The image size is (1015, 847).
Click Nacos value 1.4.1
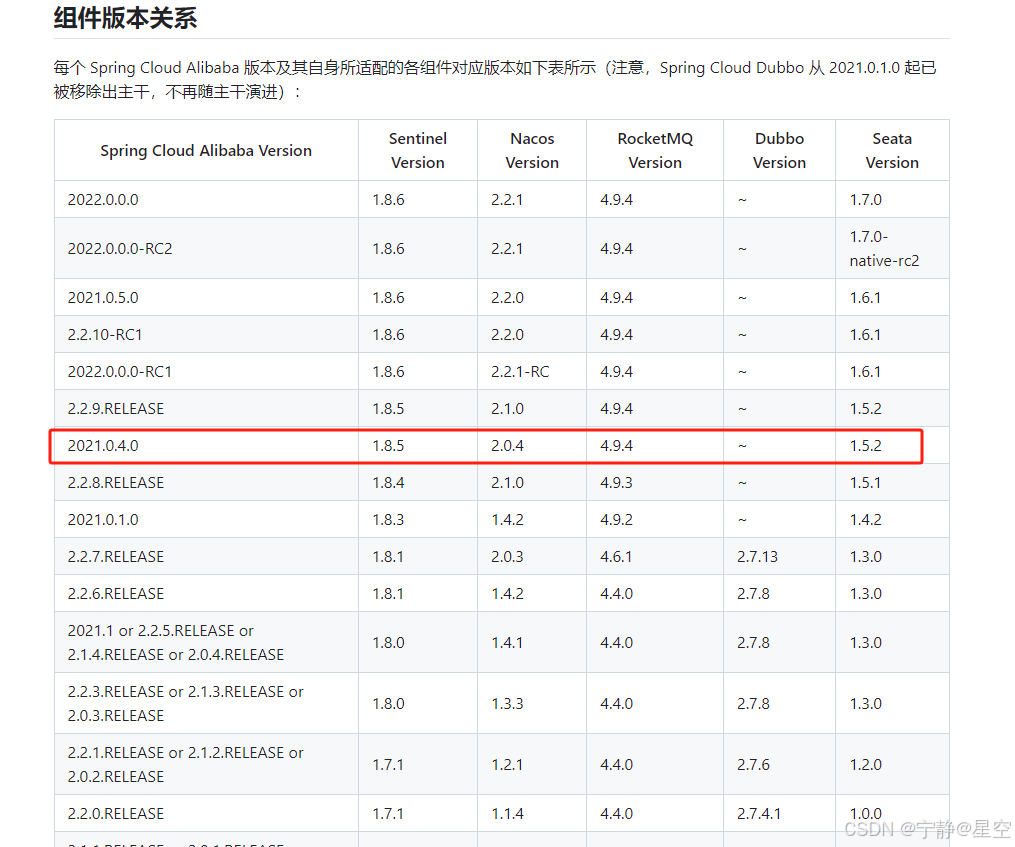[507, 642]
